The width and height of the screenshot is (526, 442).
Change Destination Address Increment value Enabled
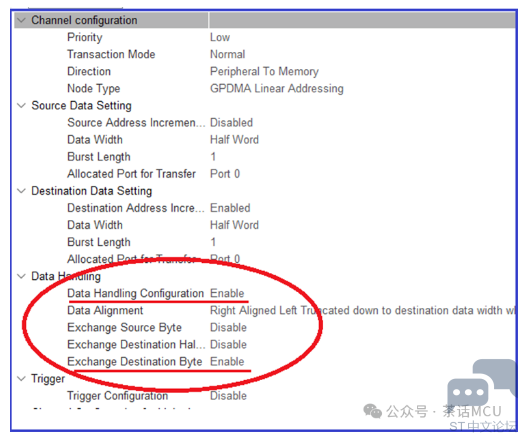230,208
